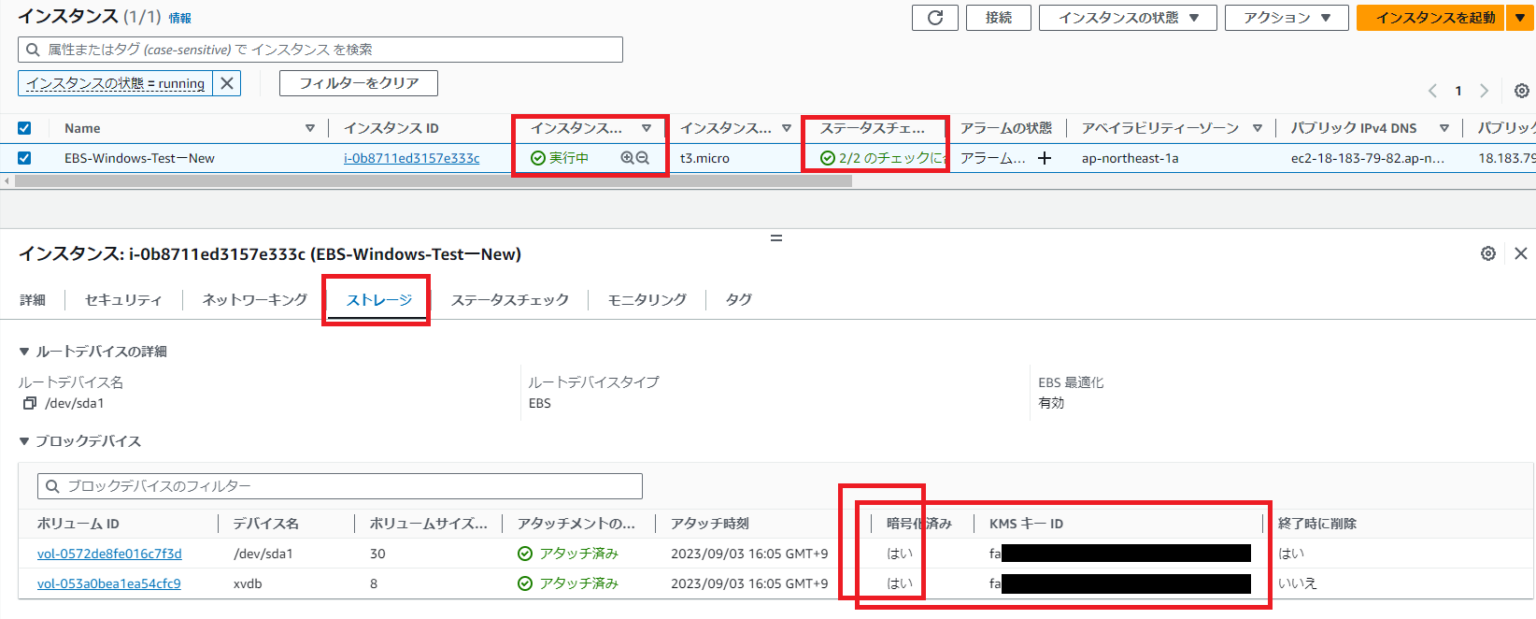
Task: Remove the running state filter chip
Action: 227,83
